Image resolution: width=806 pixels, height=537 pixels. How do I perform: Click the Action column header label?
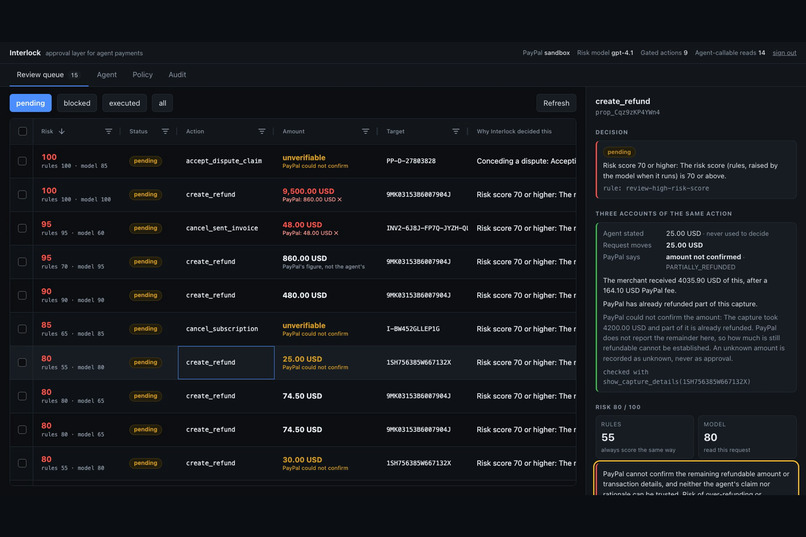point(195,132)
